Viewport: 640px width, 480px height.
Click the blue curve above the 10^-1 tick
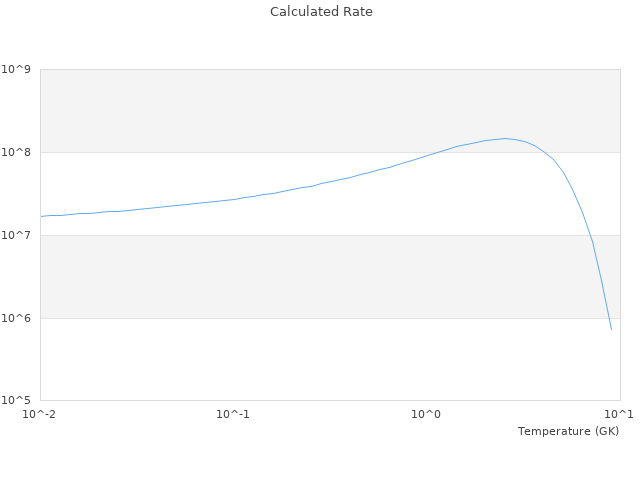click(x=233, y=199)
